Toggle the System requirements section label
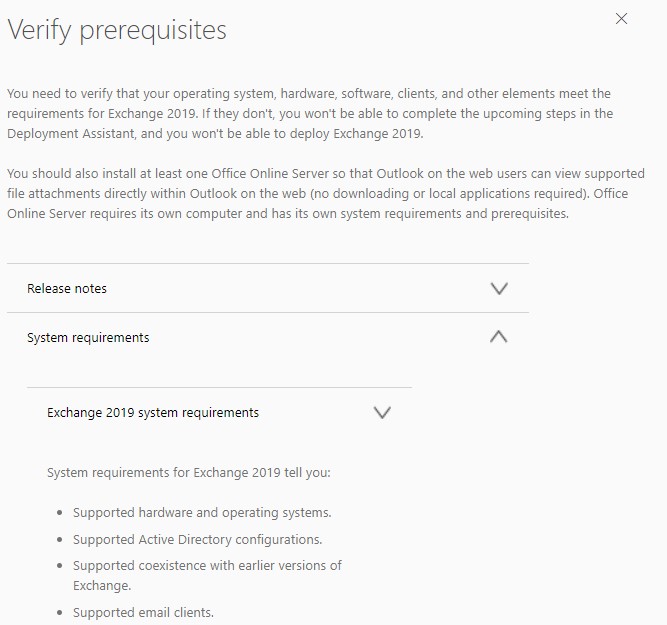667x625 pixels. (88, 337)
